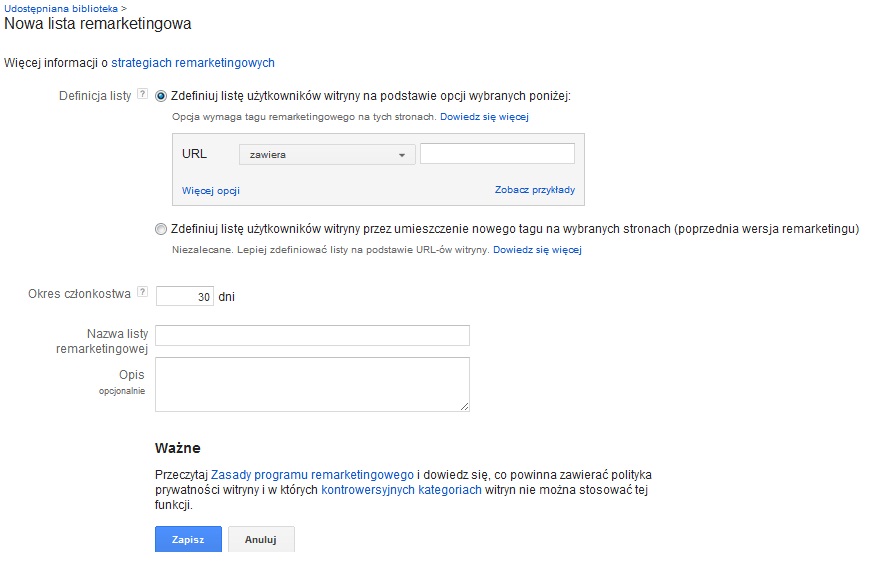This screenshot has height=562, width=869.
Task: Click the membership duration field showing 30
Action: click(185, 296)
